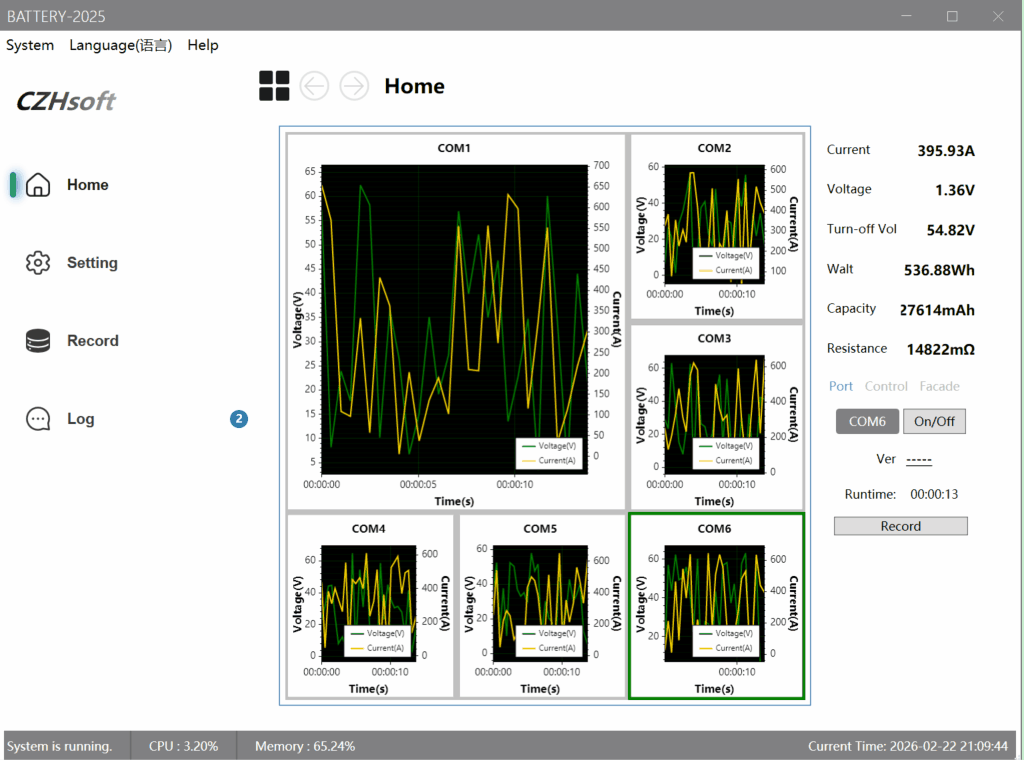Click the Record database icon
1024x760 pixels.
(x=38, y=341)
